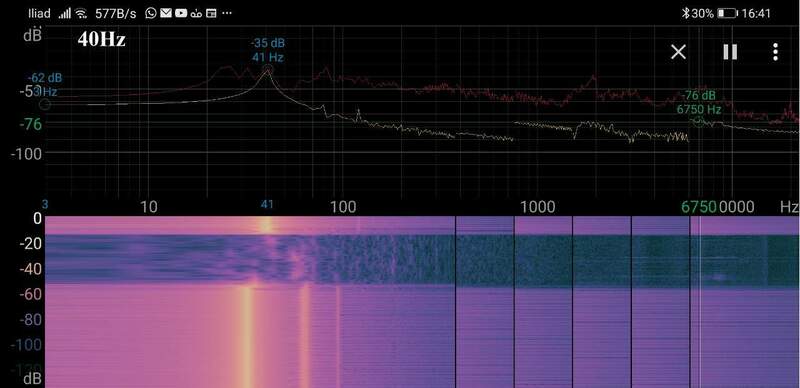Tap the battery status icon
800x388 pixels.
728,13
